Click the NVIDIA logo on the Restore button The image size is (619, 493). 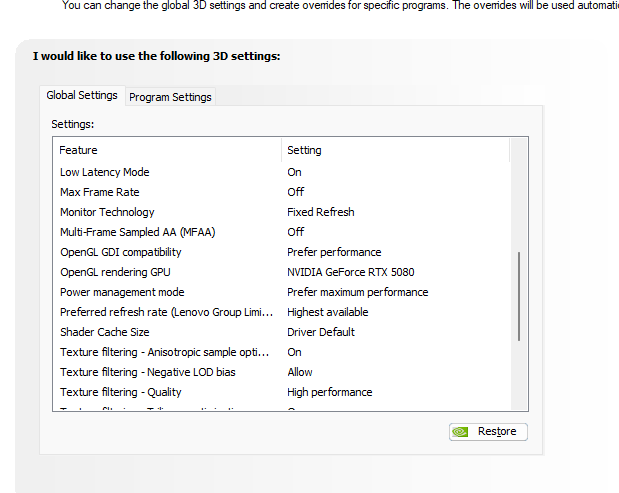(460, 432)
